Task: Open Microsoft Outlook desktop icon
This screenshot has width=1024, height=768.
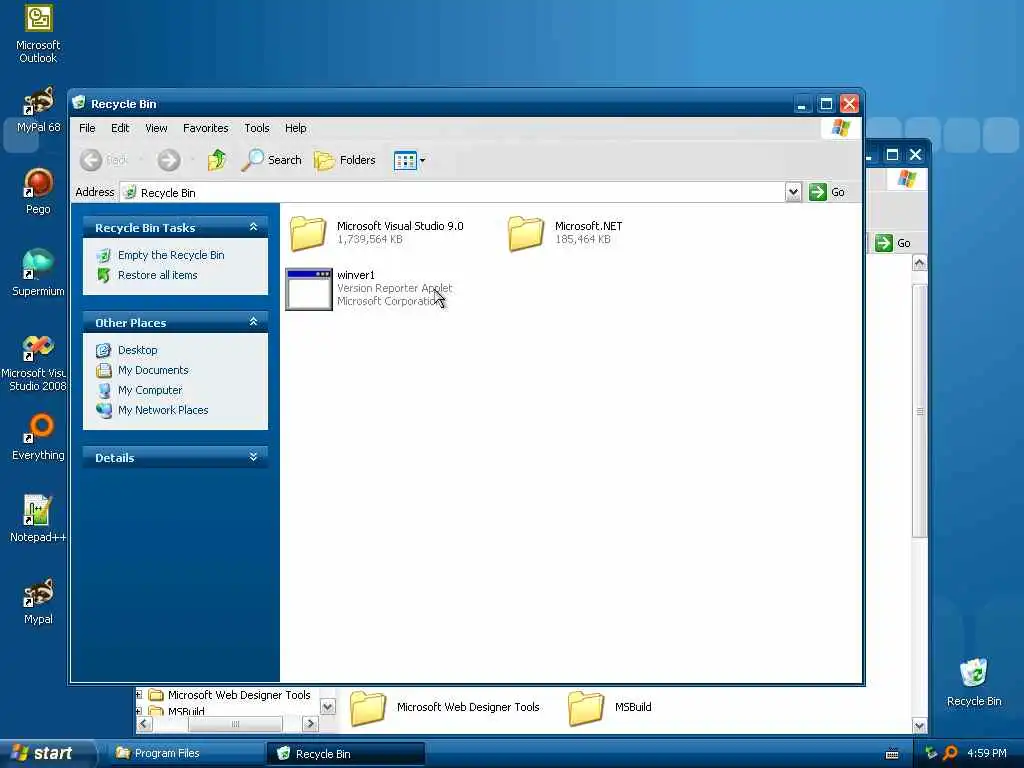Action: [38, 34]
